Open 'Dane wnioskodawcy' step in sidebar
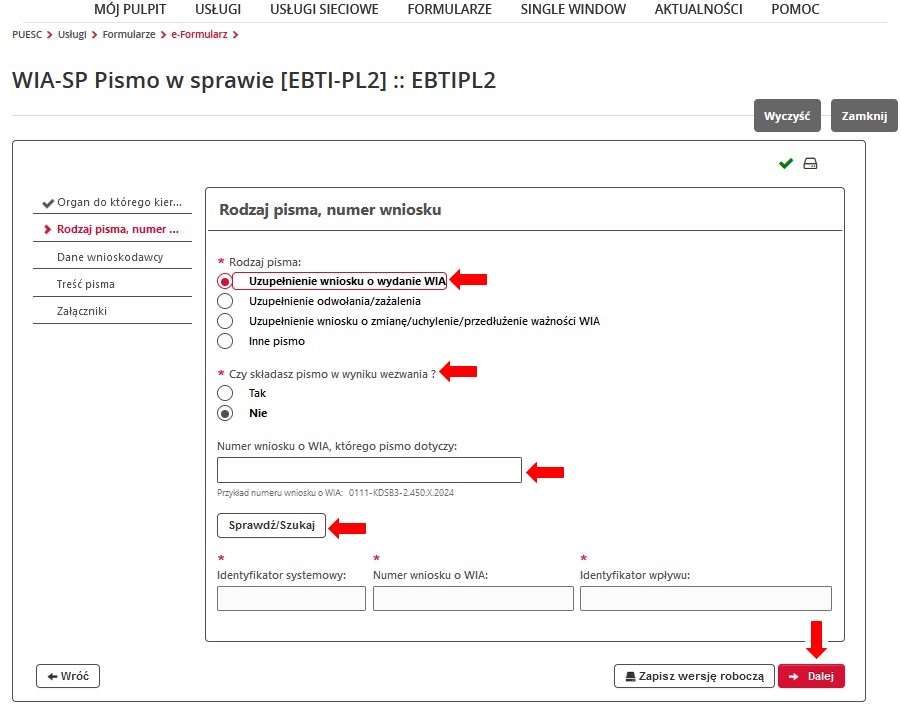Image resolution: width=901 pixels, height=707 pixels. coord(110,257)
